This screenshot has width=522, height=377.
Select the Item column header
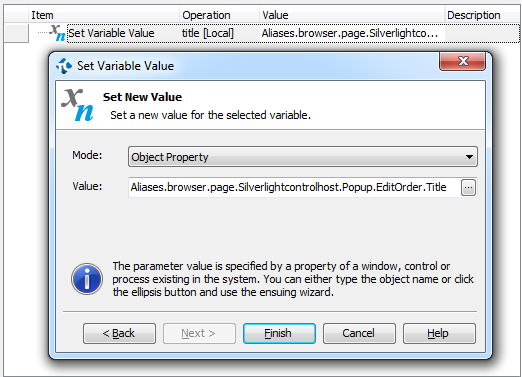pyautogui.click(x=104, y=15)
